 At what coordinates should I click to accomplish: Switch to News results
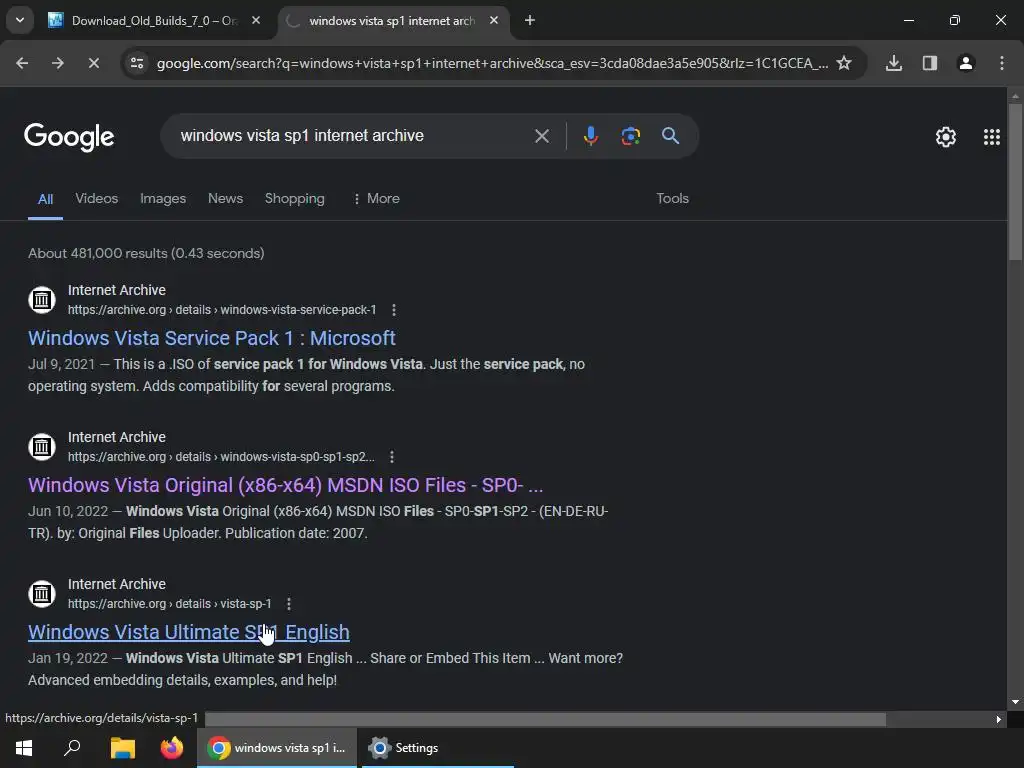(225, 199)
